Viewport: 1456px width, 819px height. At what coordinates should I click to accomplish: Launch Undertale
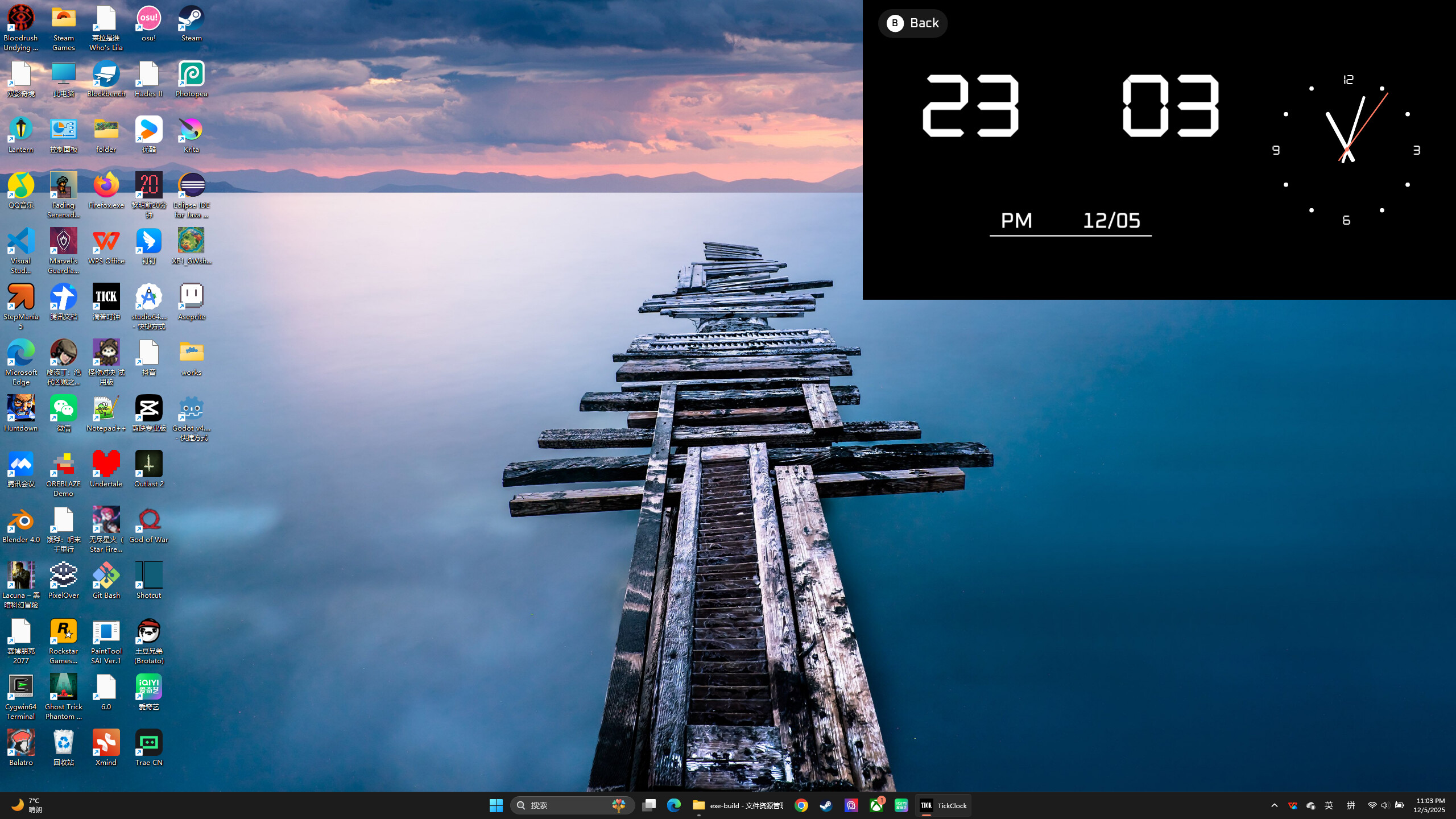click(x=106, y=464)
